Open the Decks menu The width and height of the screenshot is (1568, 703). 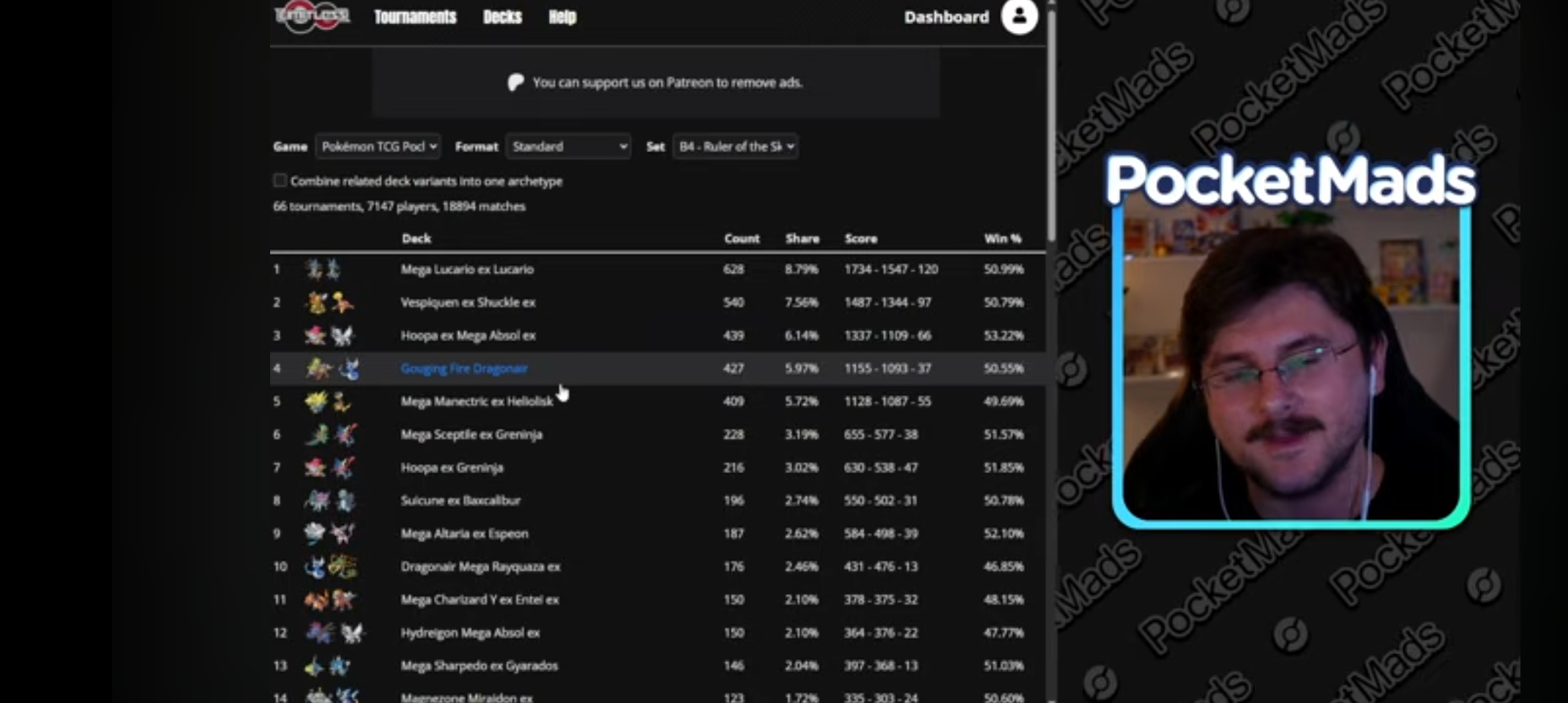click(502, 17)
